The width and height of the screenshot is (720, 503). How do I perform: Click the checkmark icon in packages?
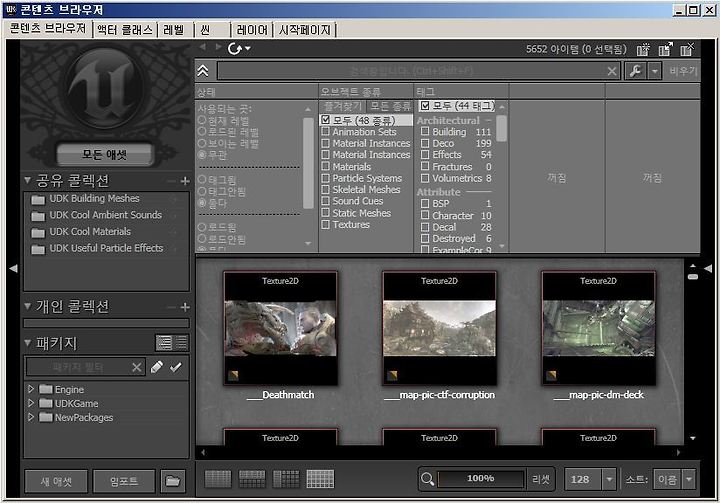click(175, 367)
